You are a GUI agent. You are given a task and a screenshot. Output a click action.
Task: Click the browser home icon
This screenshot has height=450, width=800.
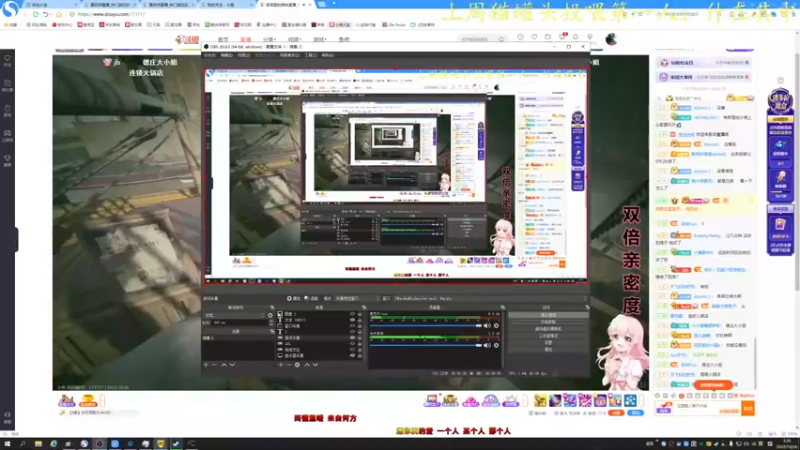click(59, 14)
